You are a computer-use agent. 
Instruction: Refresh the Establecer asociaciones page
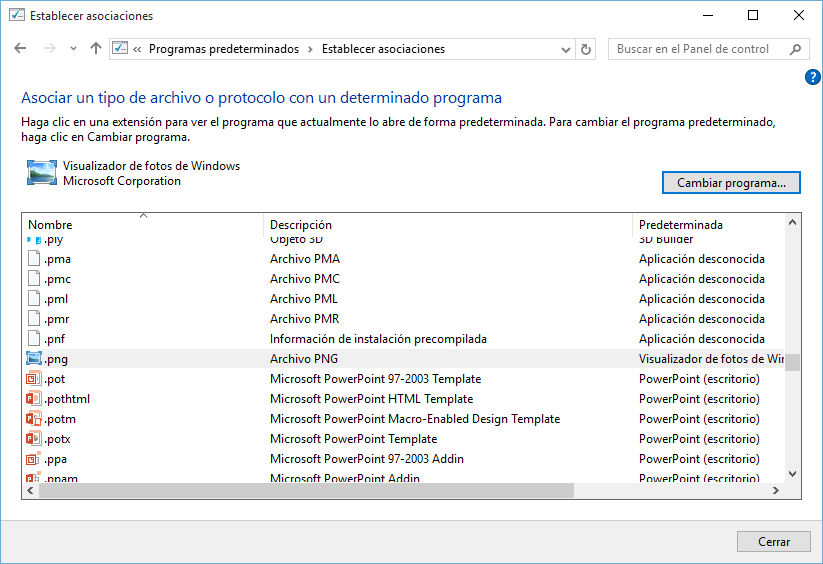[x=586, y=49]
